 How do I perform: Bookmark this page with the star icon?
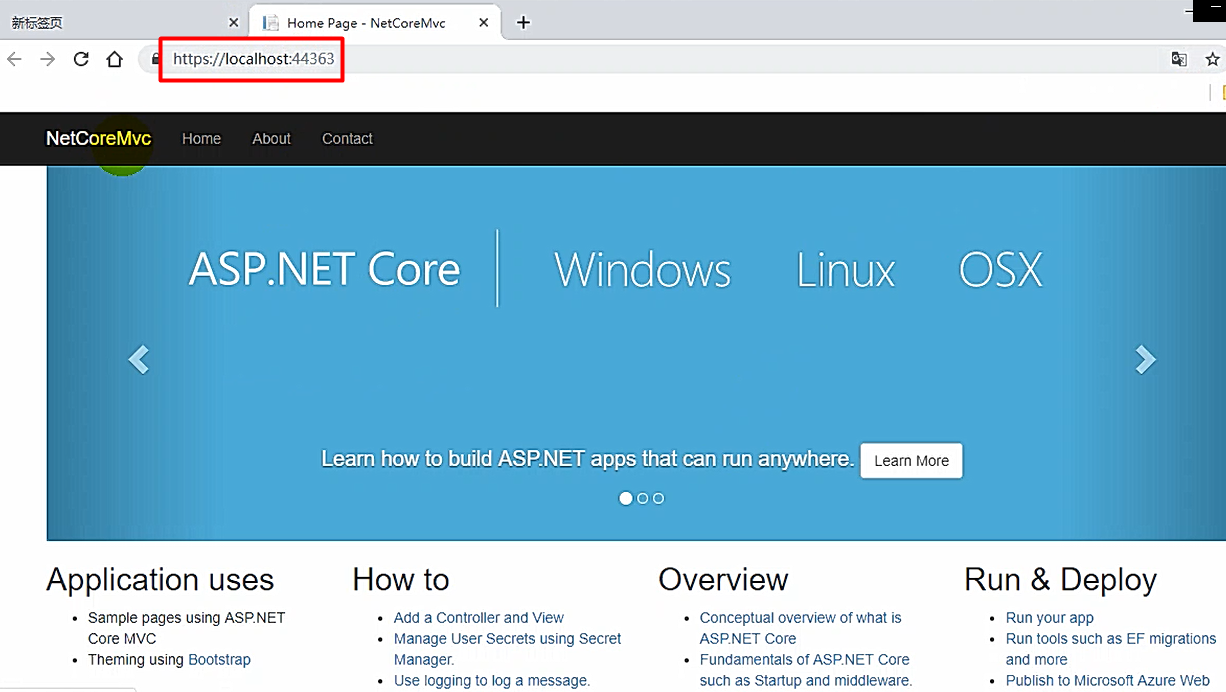pyautogui.click(x=1212, y=59)
